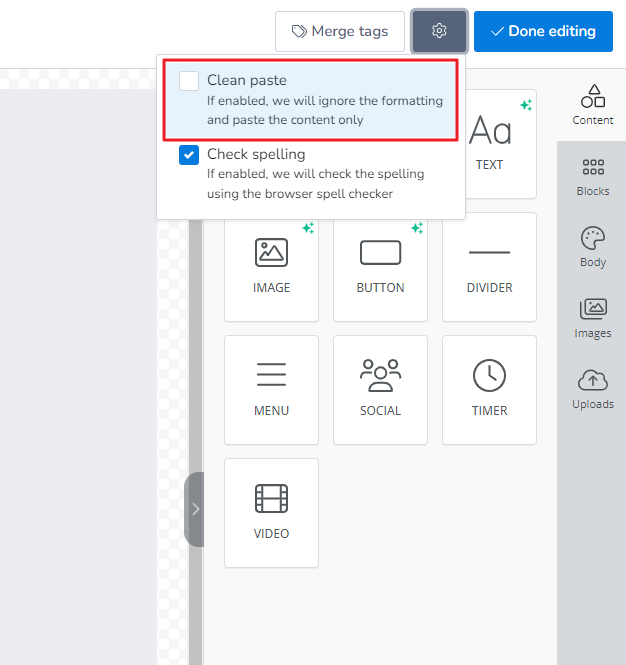Screen dimensions: 626x665
Task: Go to the Uploads tab
Action: [x=593, y=389]
